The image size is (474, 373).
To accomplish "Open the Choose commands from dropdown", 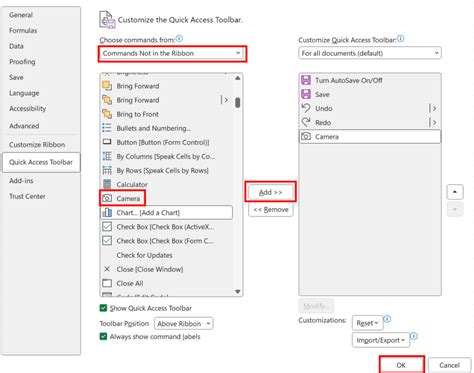I will click(x=172, y=53).
